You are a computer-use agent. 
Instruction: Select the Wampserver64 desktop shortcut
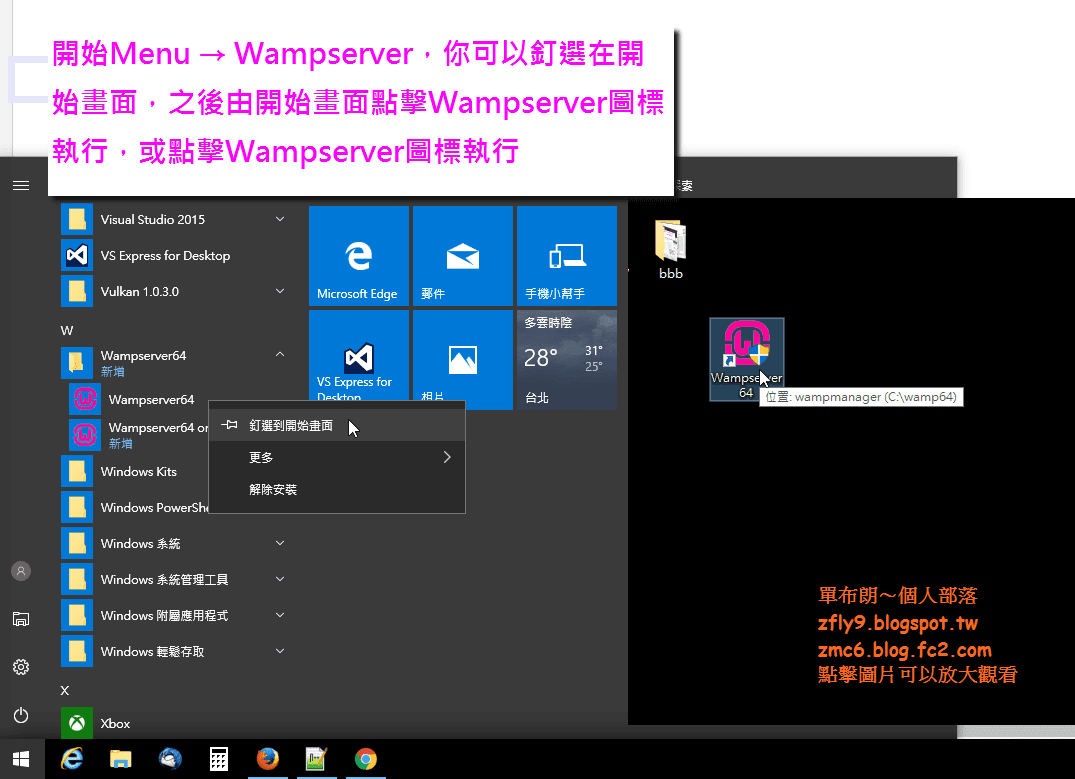point(747,359)
